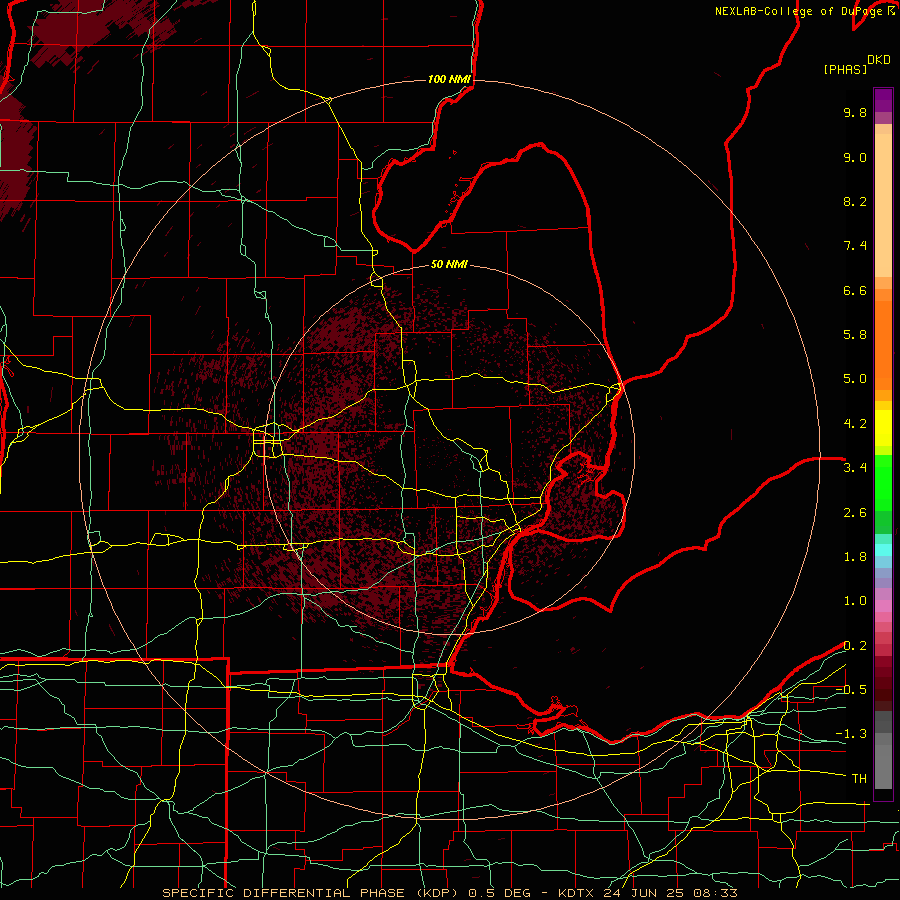Click the -0.5 scale value label
Viewport: 900px width, 900px height.
851,690
